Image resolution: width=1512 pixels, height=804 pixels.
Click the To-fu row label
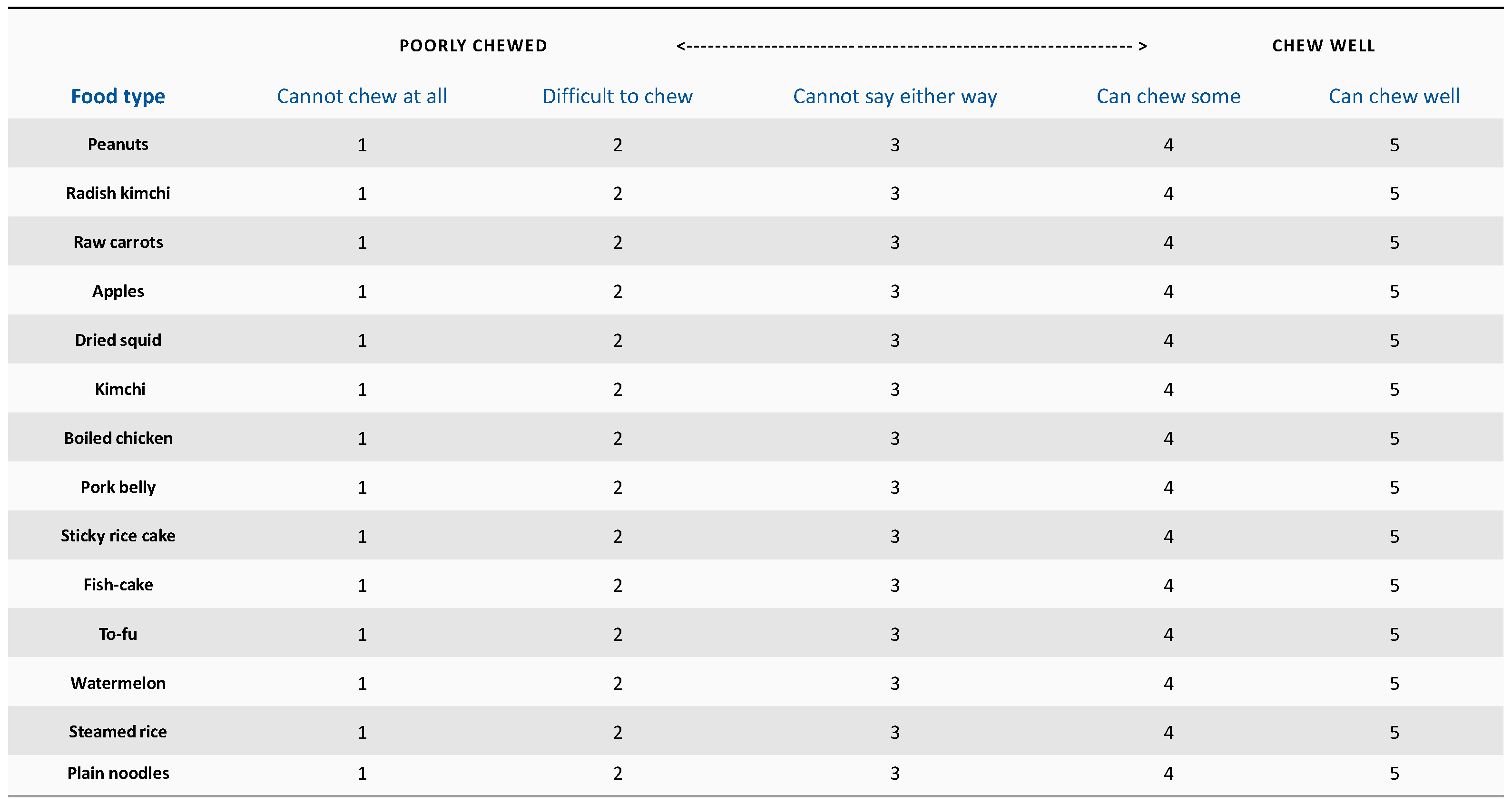coord(118,634)
